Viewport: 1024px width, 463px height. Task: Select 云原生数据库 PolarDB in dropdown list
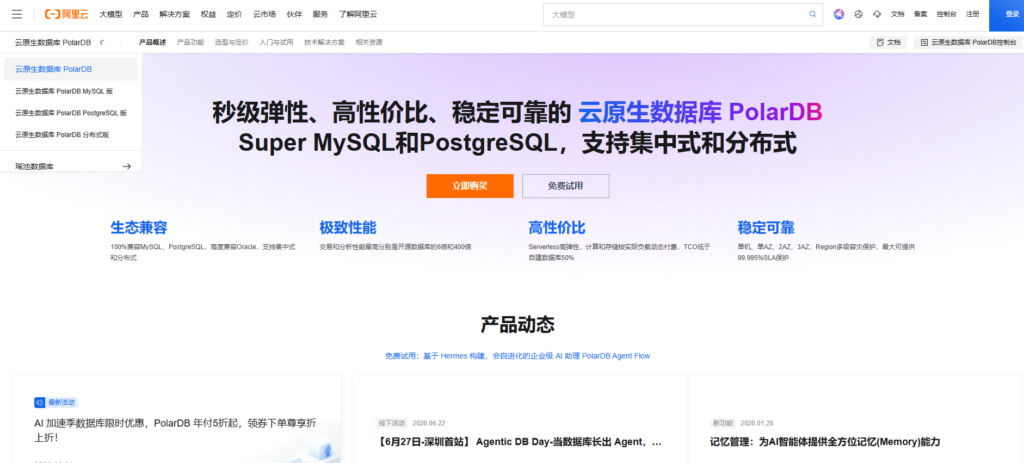click(71, 69)
